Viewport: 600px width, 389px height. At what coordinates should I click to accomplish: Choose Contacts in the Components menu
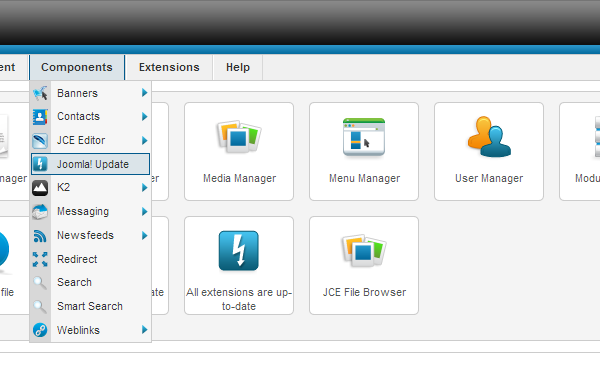pos(90,116)
